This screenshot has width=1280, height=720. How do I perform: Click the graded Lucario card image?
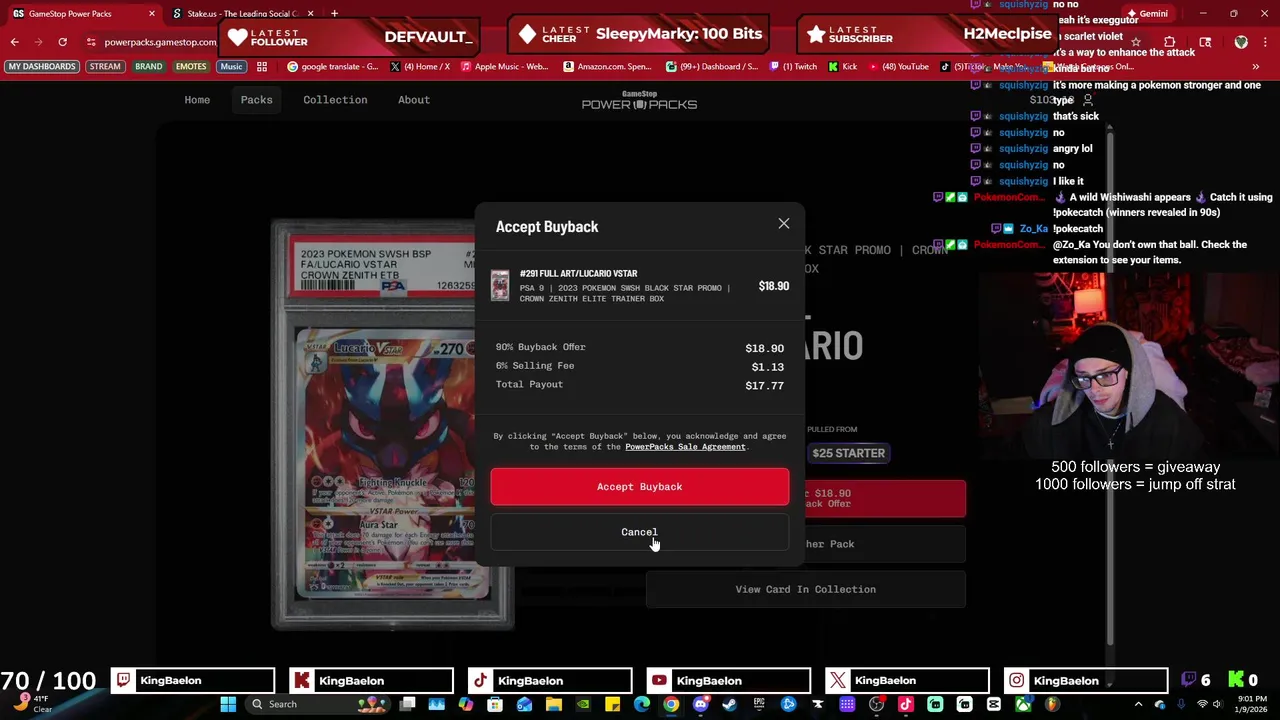[x=392, y=425]
